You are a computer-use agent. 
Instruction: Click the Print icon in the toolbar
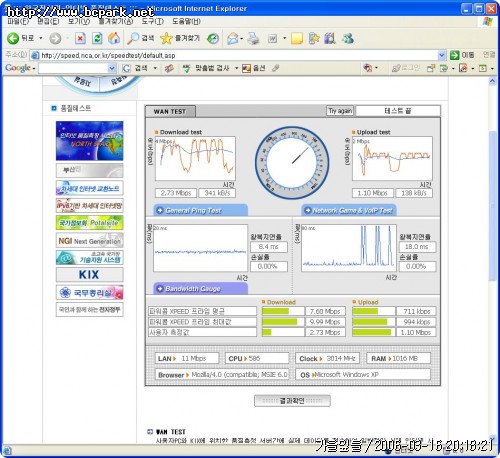(253, 39)
